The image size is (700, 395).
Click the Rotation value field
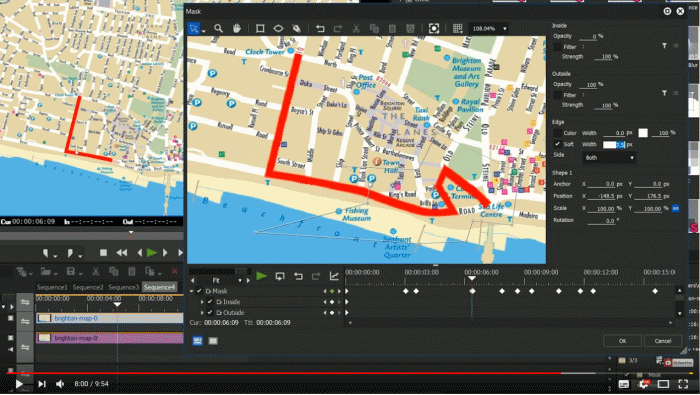click(x=601, y=220)
